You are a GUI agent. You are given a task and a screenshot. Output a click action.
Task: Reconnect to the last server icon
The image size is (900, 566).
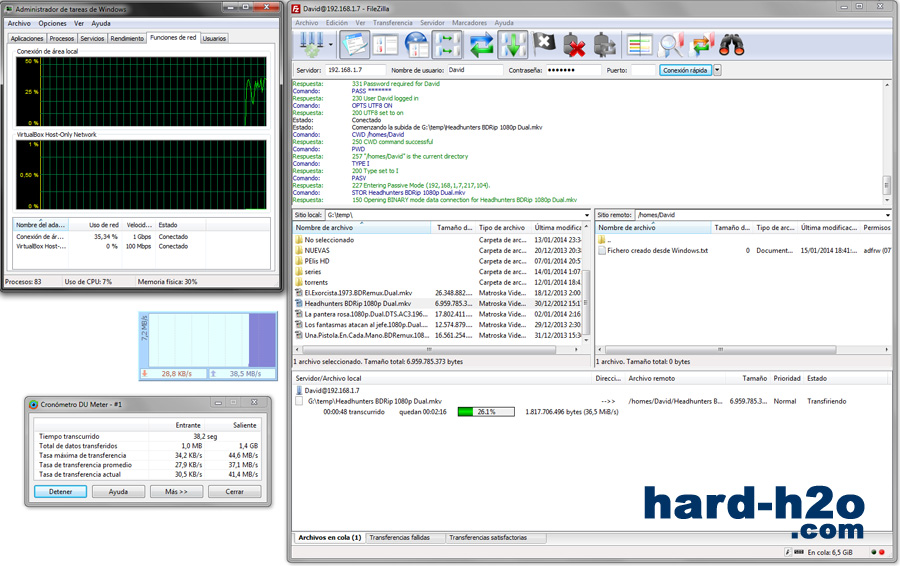[x=606, y=45]
